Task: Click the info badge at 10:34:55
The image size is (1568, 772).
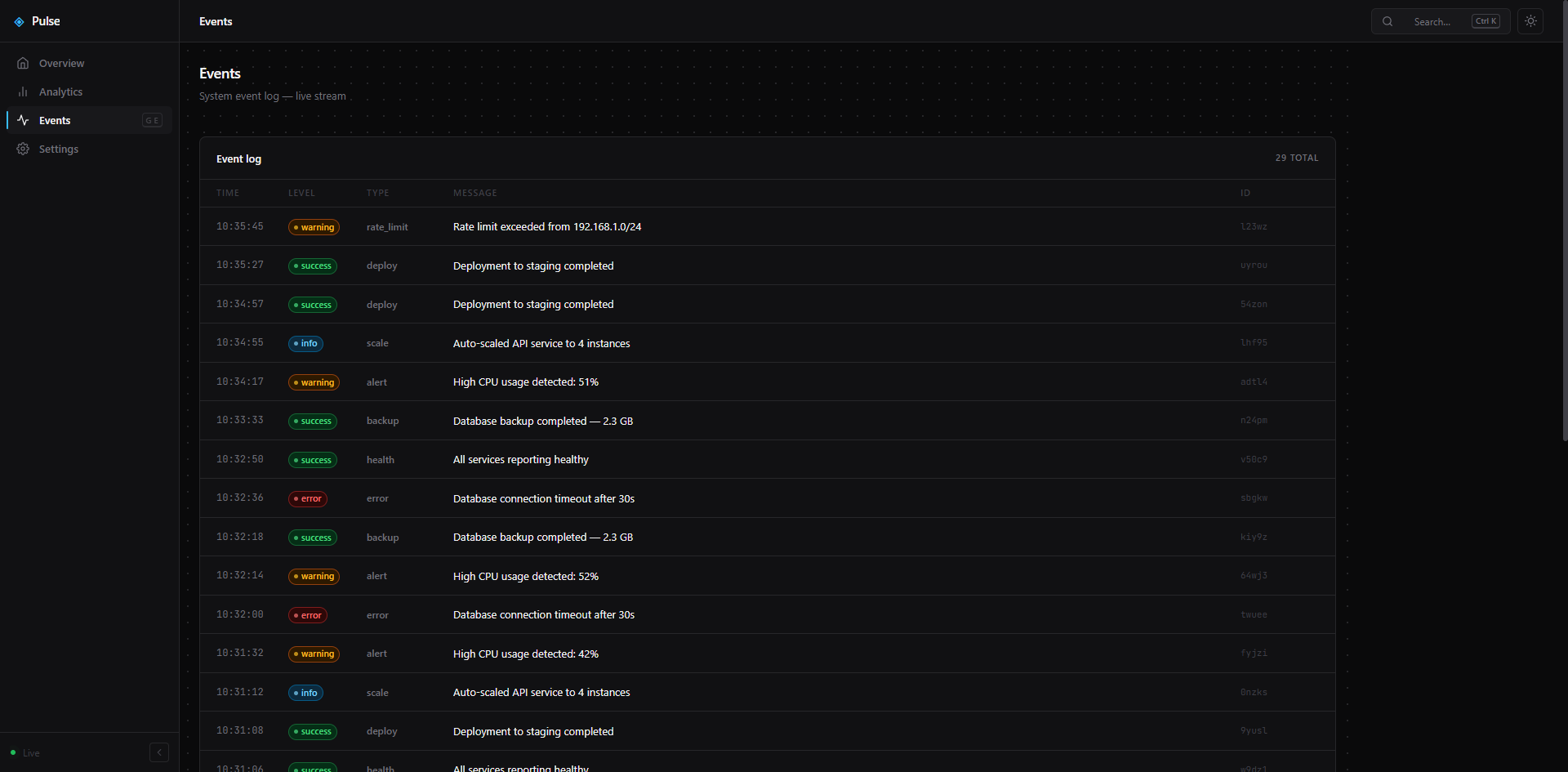Action: pos(305,343)
